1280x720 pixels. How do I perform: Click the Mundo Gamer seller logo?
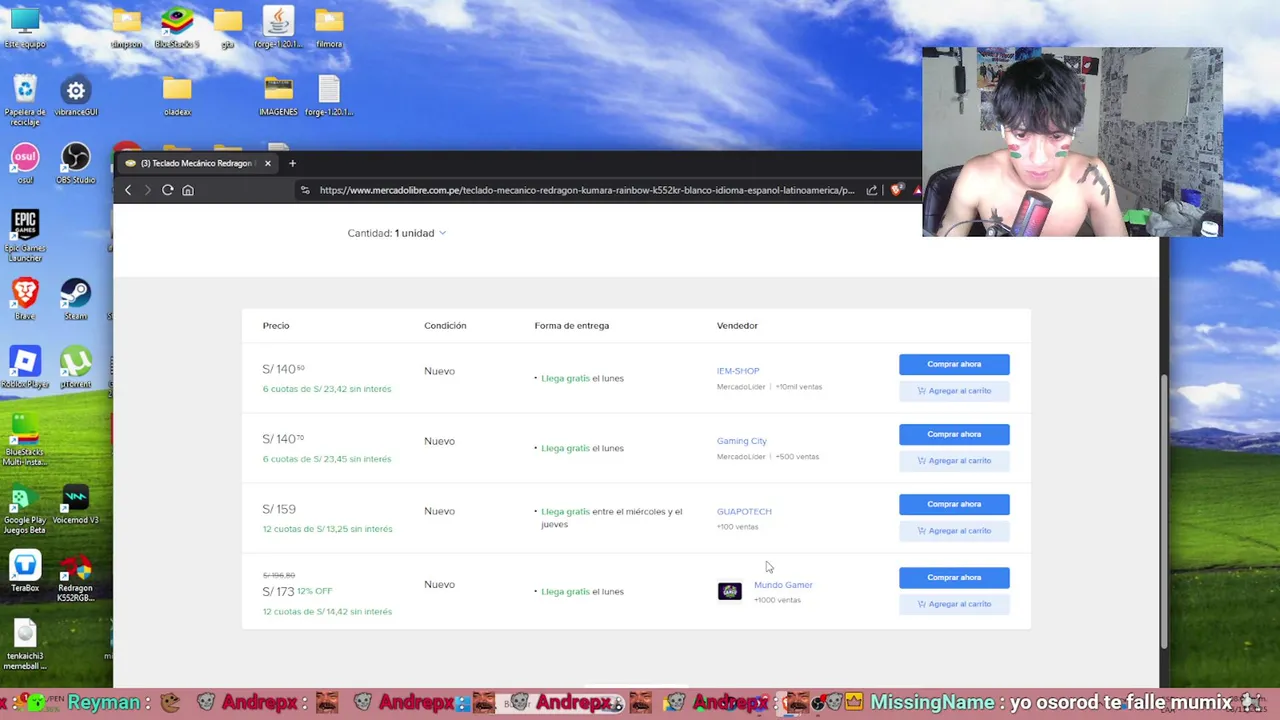click(730, 591)
